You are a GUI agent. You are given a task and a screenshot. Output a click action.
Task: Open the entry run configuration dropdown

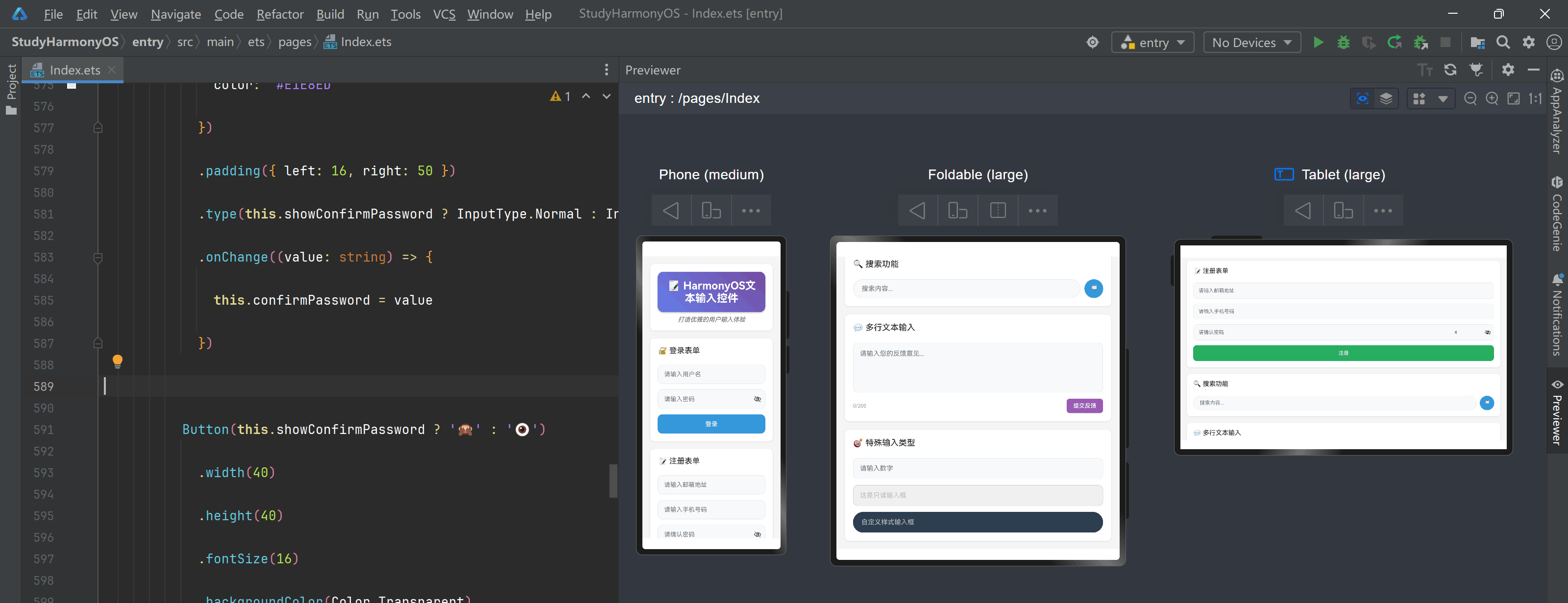(x=1152, y=42)
